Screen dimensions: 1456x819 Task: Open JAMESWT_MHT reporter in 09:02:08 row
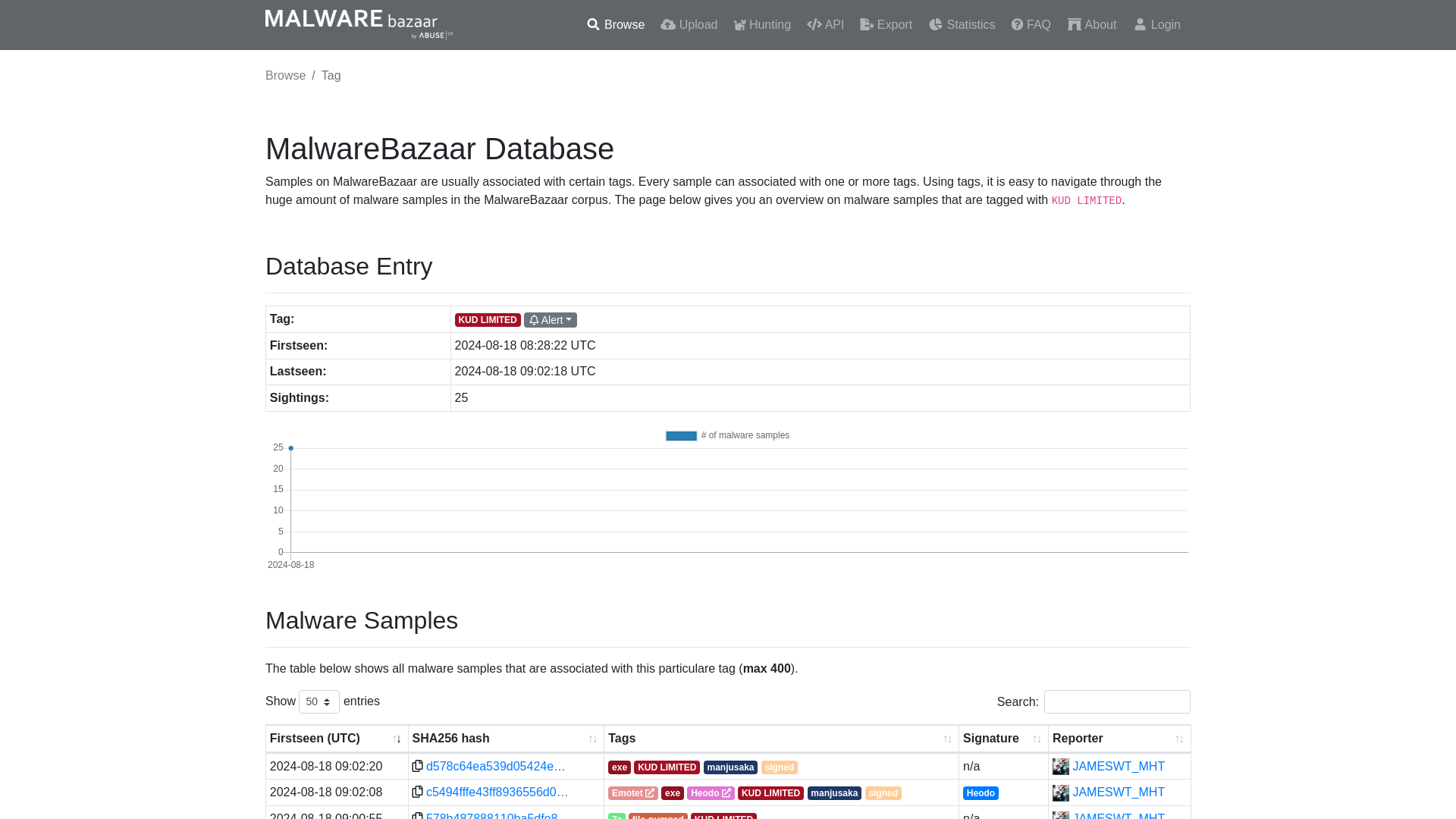click(x=1119, y=792)
